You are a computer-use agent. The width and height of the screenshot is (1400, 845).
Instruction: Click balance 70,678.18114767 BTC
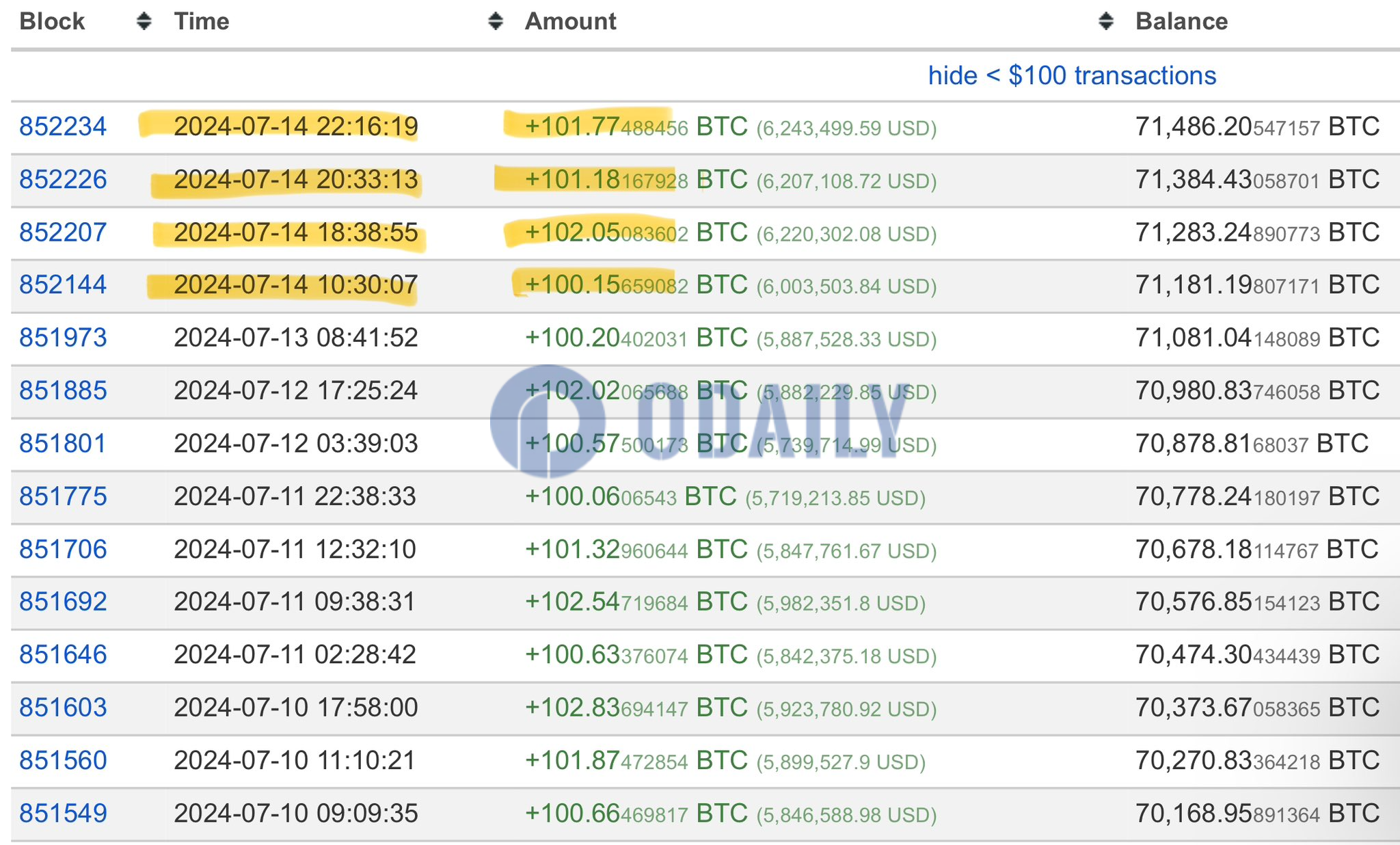[1257, 549]
